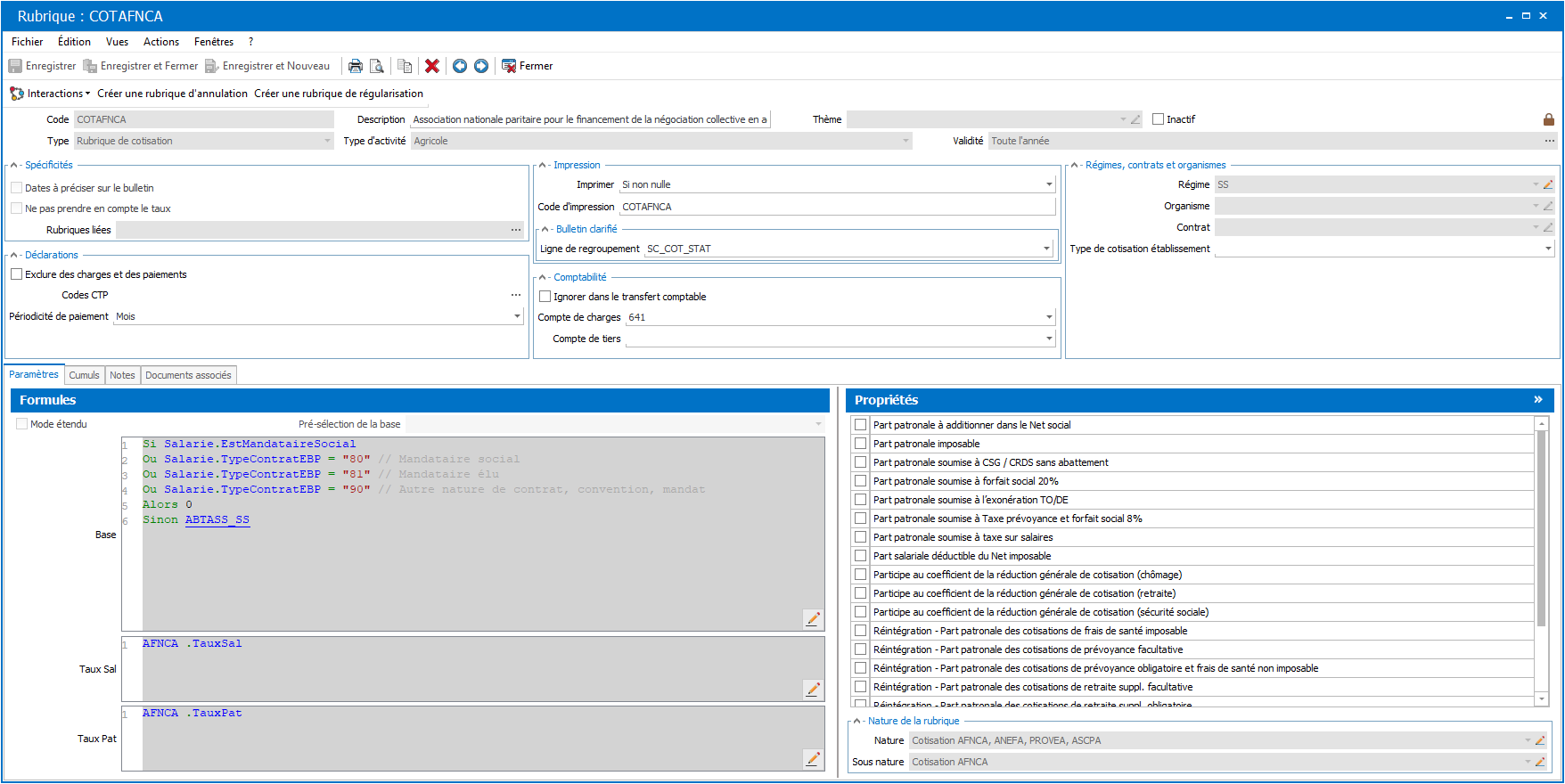Click the pencil icon of the Thème field
1565x784 pixels.
point(1135,119)
